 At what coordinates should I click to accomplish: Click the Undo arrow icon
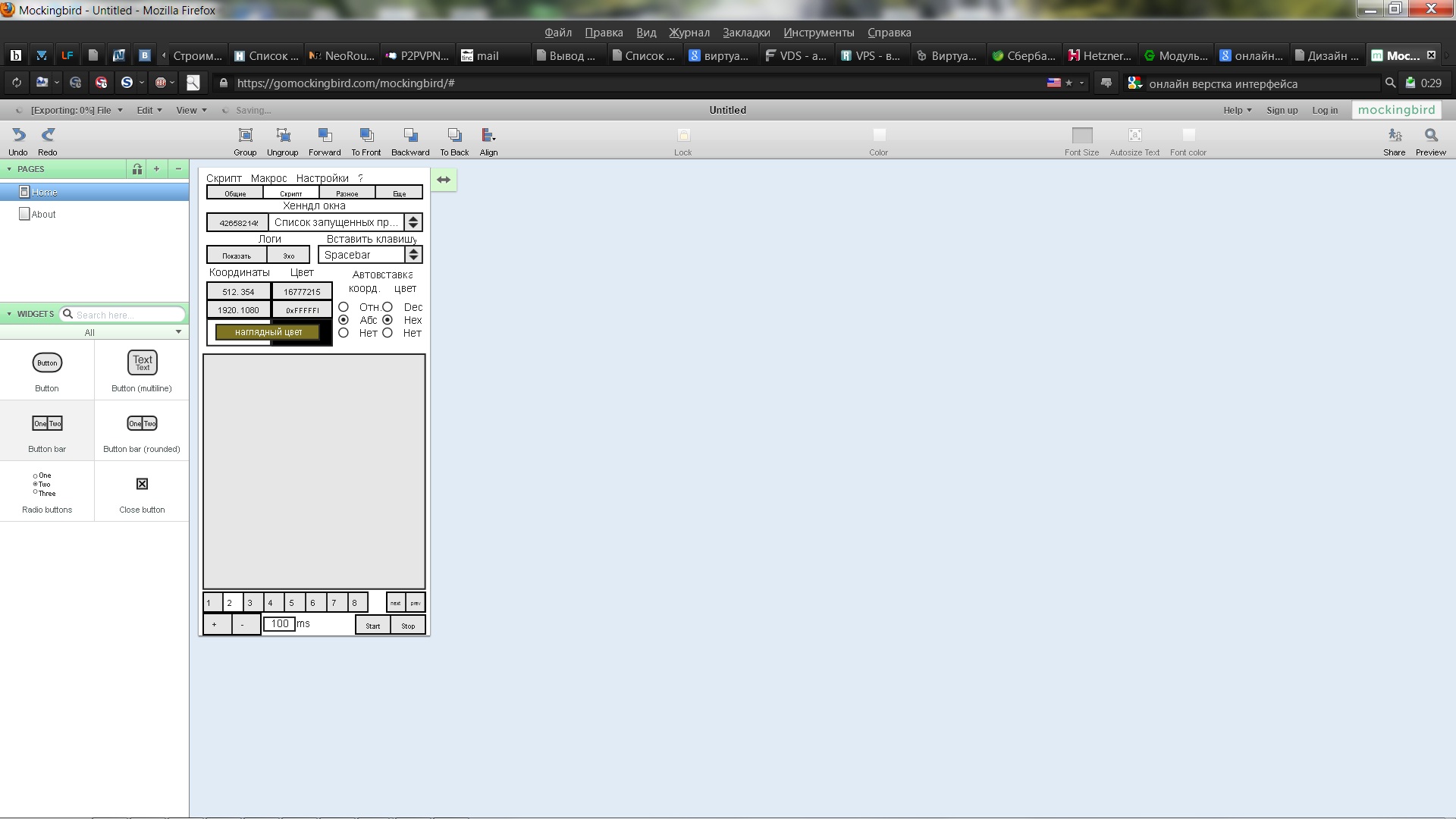[x=18, y=135]
